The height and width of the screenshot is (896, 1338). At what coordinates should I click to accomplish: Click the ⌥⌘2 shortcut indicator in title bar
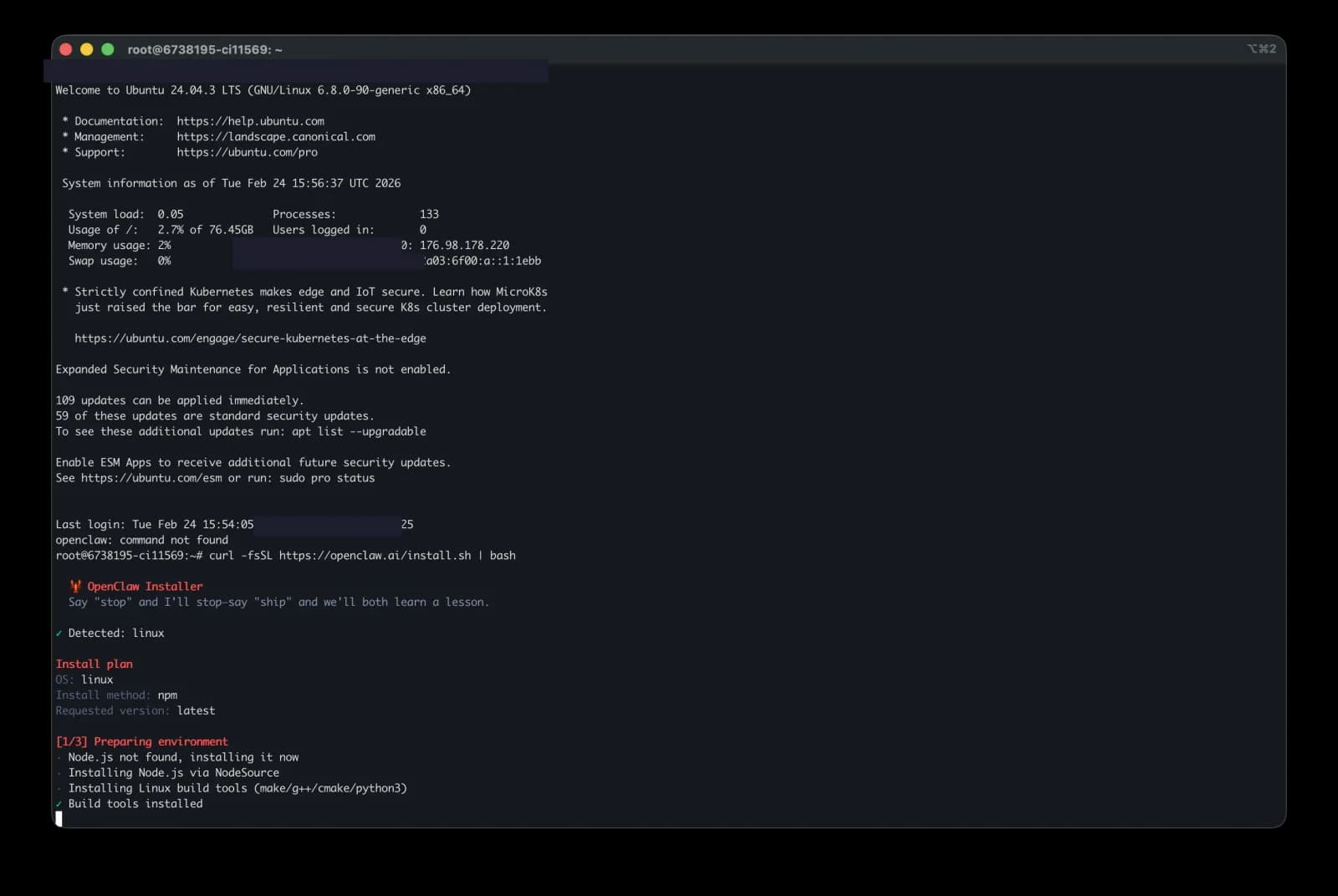[x=1261, y=48]
